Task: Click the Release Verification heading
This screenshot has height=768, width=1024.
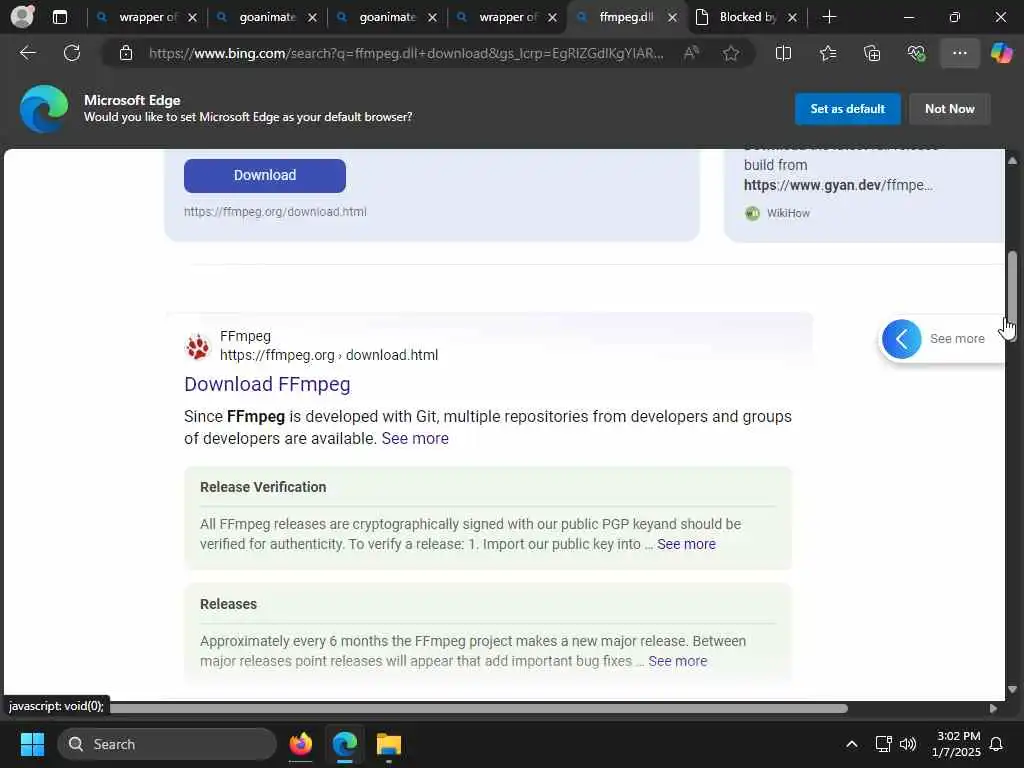Action: pyautogui.click(x=263, y=487)
